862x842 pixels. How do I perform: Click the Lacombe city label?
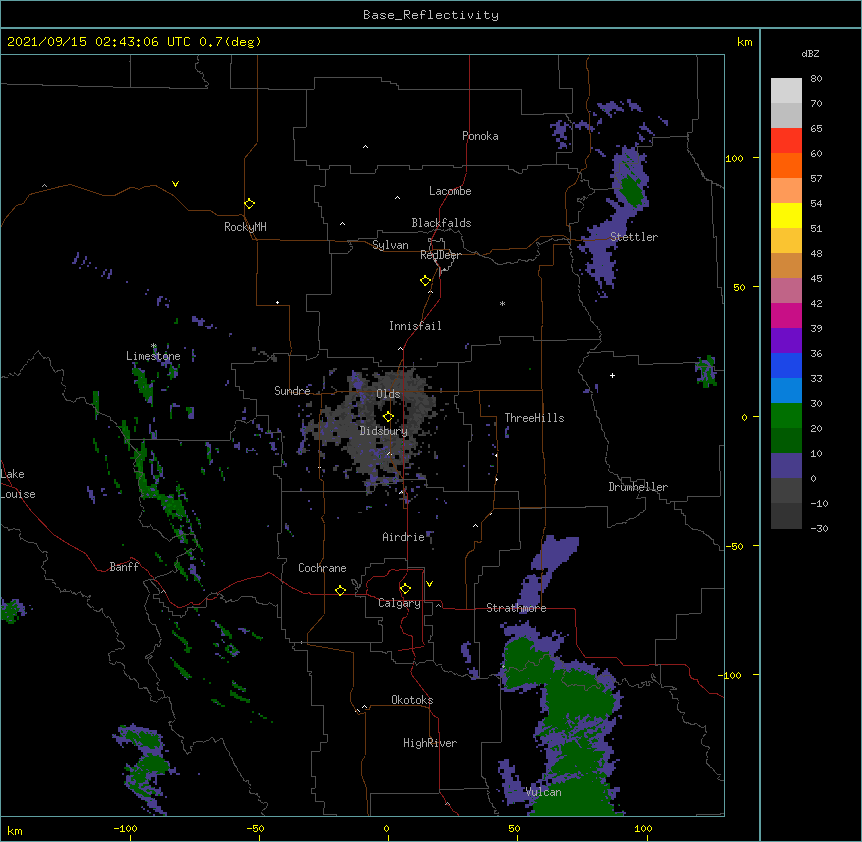point(450,191)
